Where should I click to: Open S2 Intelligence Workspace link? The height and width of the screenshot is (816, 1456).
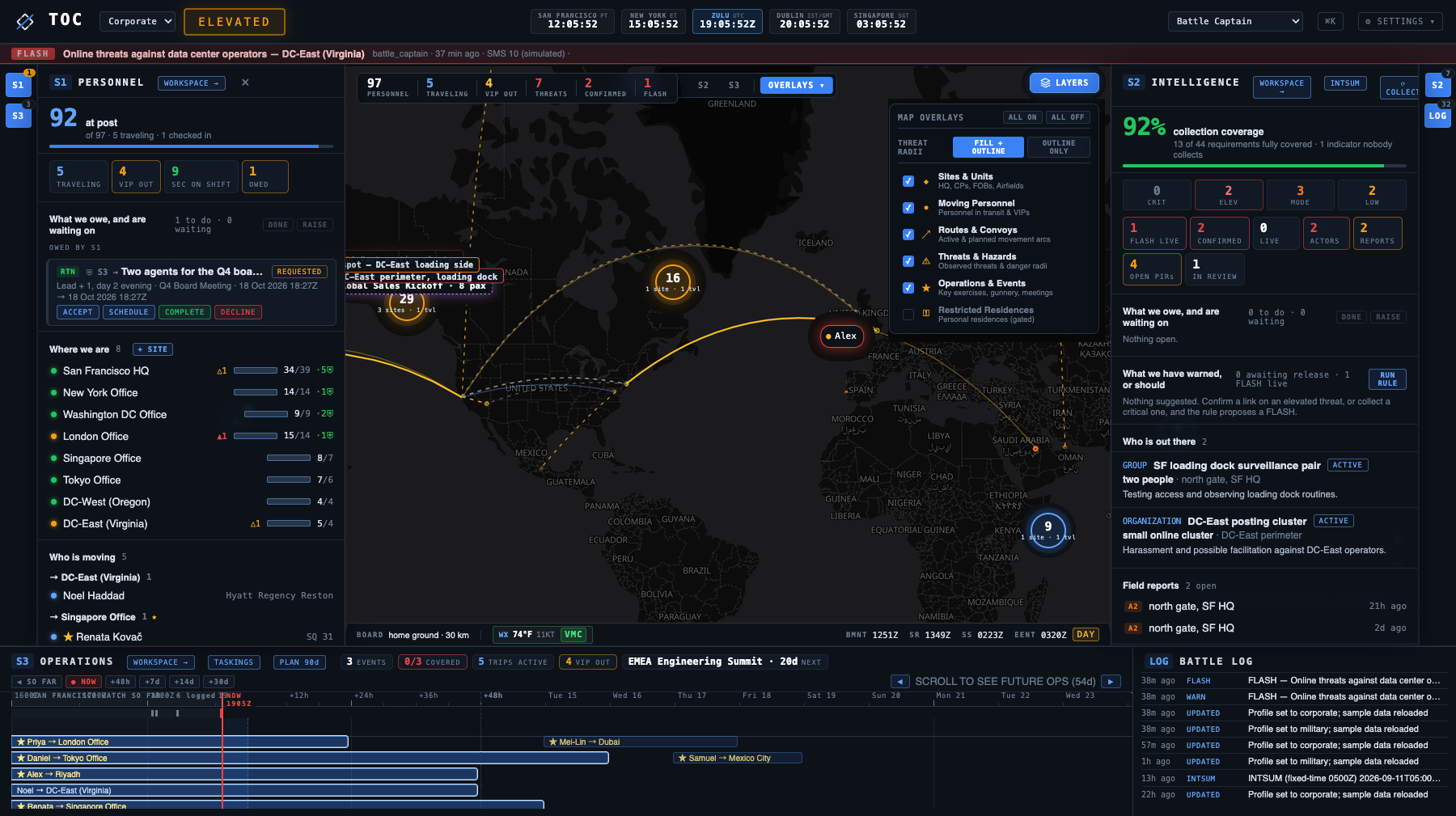coord(1281,87)
